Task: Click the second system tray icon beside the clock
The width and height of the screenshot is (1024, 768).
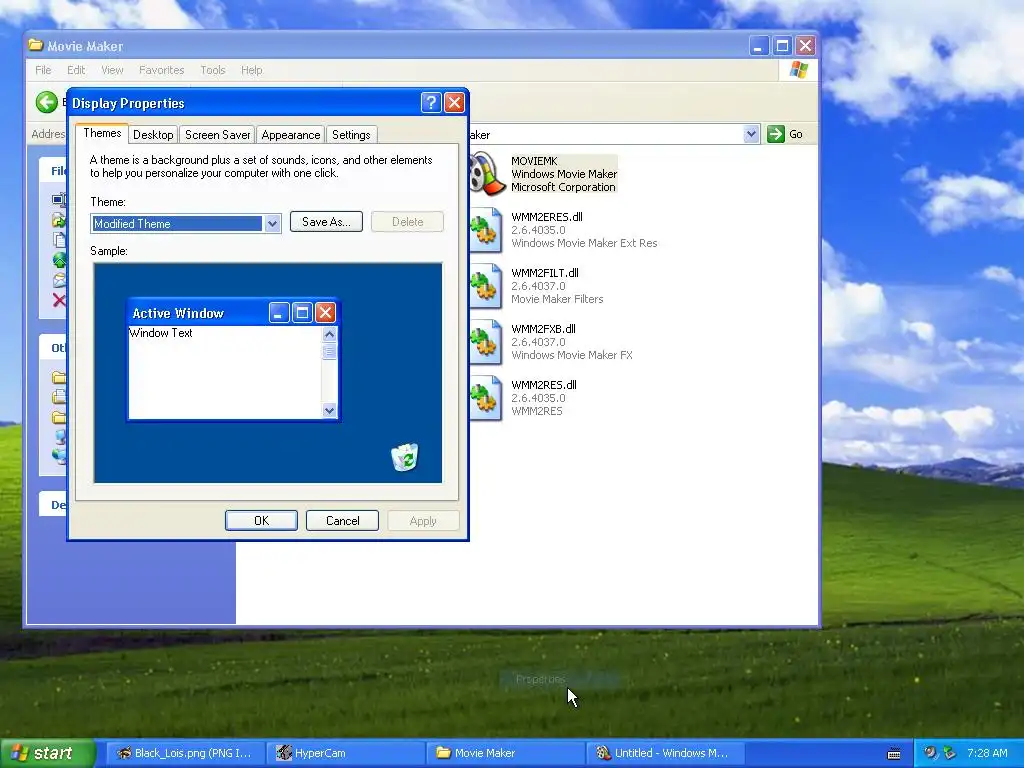Action: tap(949, 752)
